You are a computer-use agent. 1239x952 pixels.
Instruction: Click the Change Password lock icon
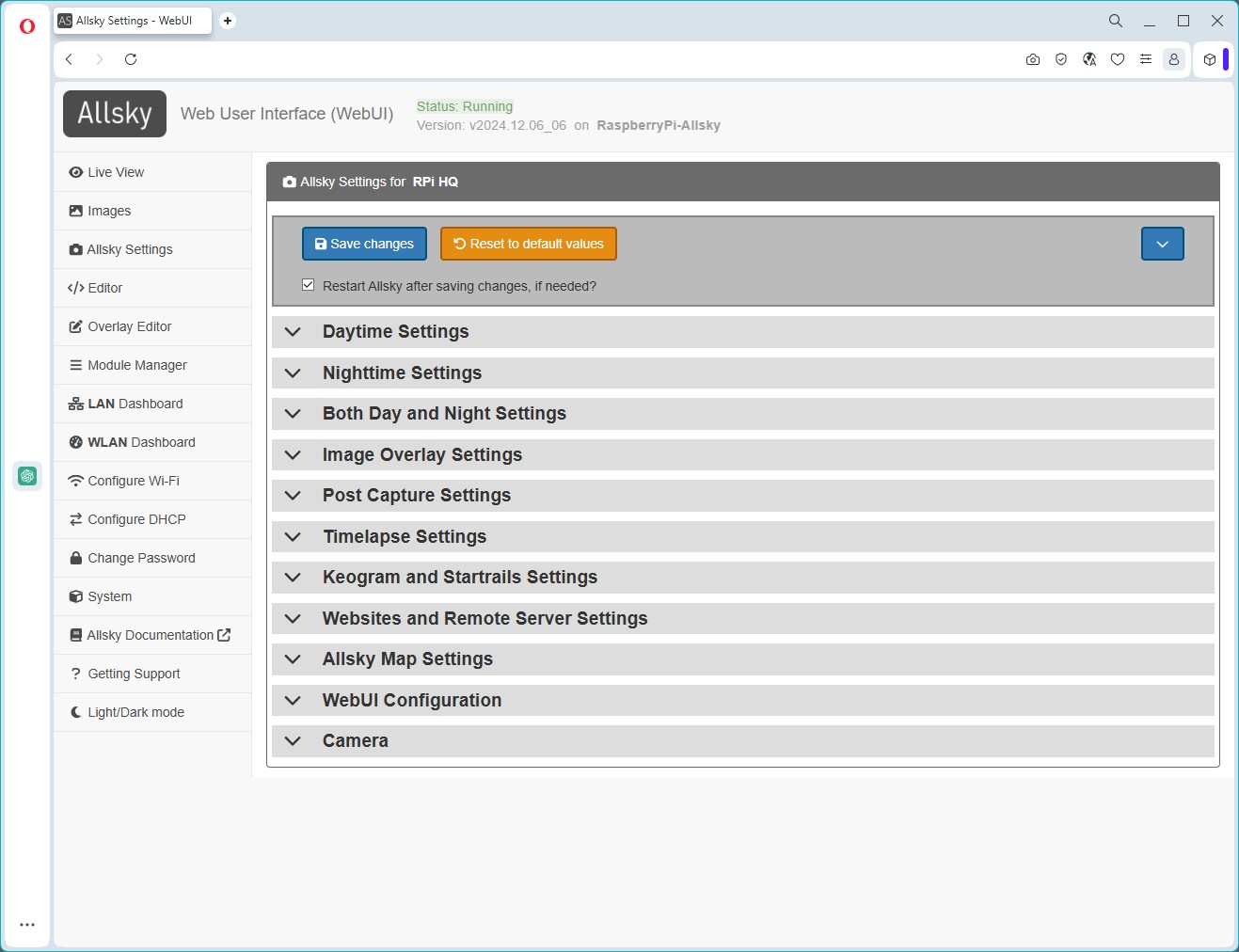pyautogui.click(x=75, y=558)
